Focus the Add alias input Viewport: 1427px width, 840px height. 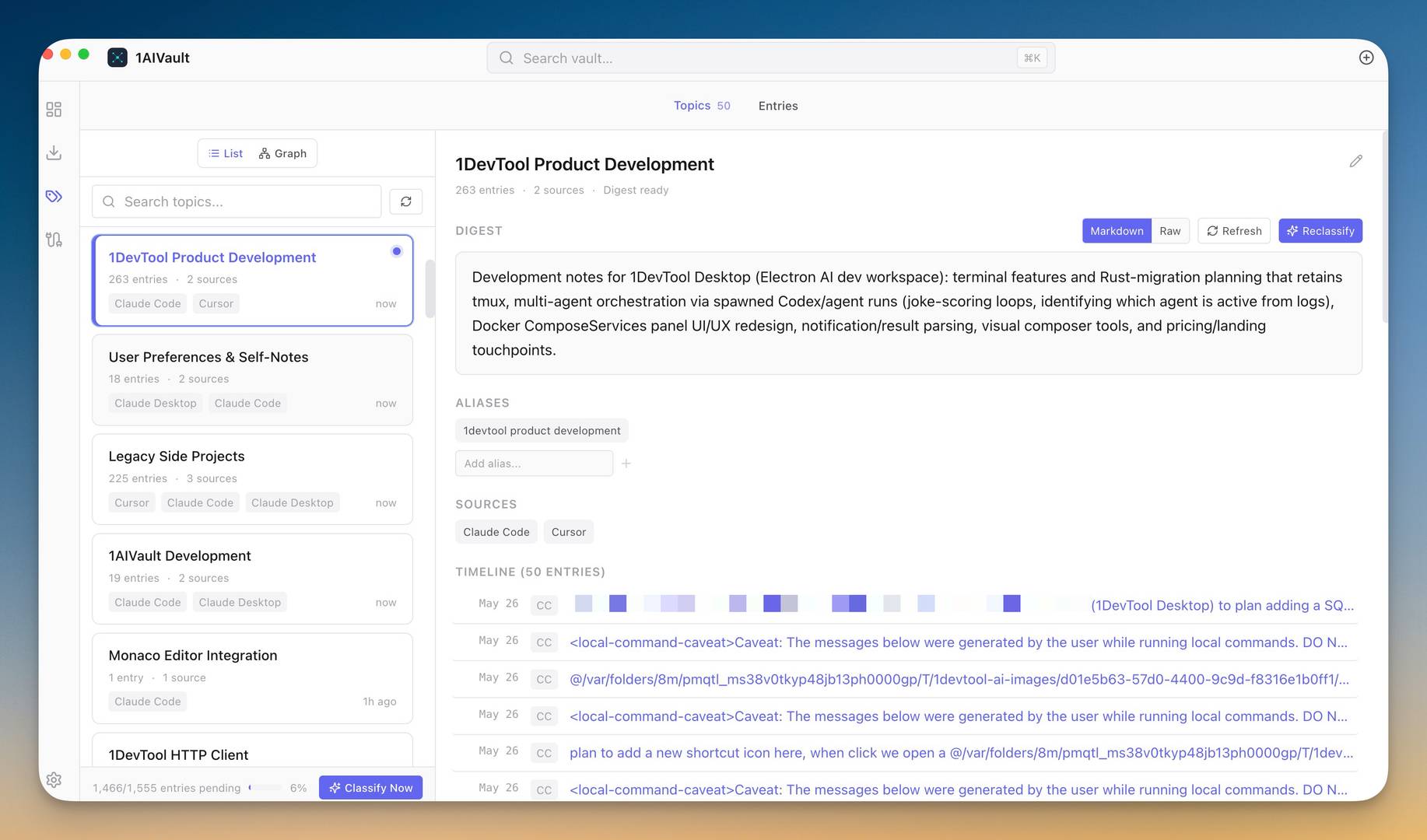534,464
